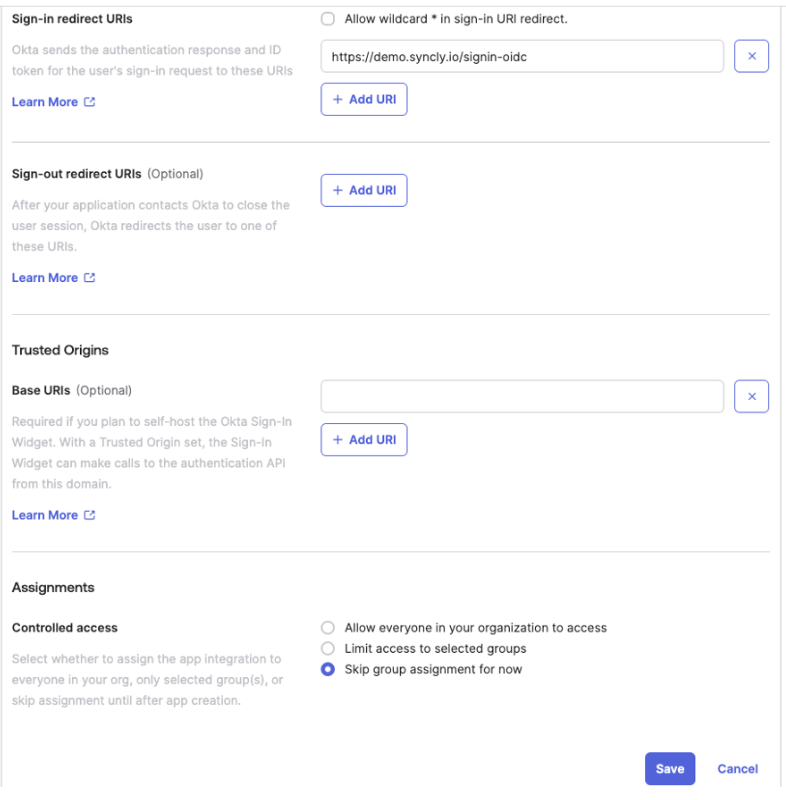Open Learn More for Sign-in redirect URIs
Screen dimensions: 786x800
[x=44, y=101]
